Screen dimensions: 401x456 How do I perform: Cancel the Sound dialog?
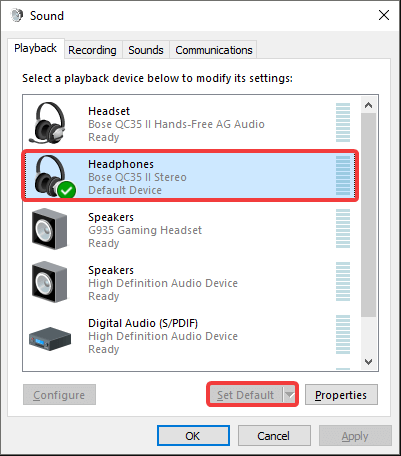click(274, 436)
